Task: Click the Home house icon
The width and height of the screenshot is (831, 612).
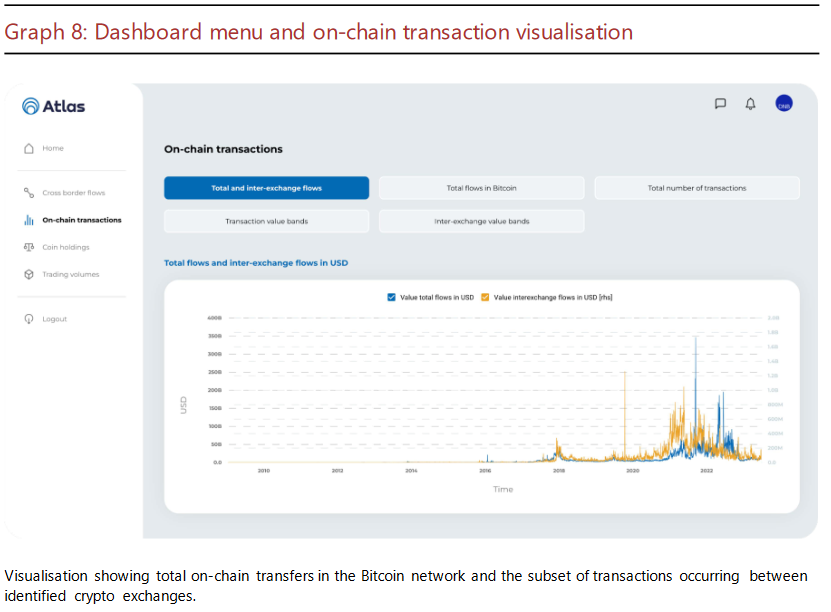Action: coord(29,148)
